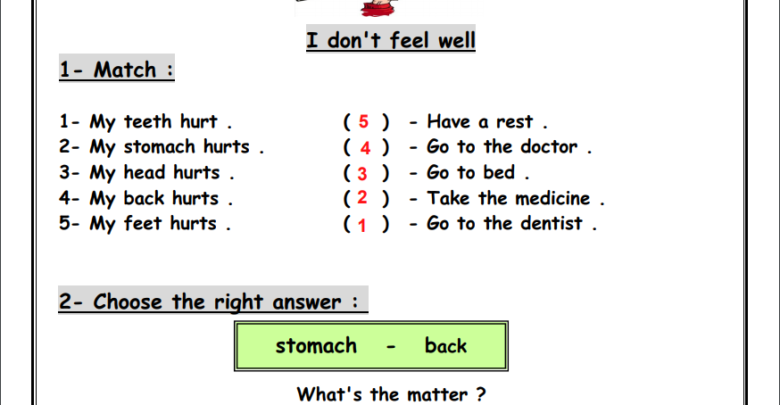Image resolution: width=780 pixels, height=405 pixels.
Task: Click the sentence My stomach hurts
Action: point(162,147)
